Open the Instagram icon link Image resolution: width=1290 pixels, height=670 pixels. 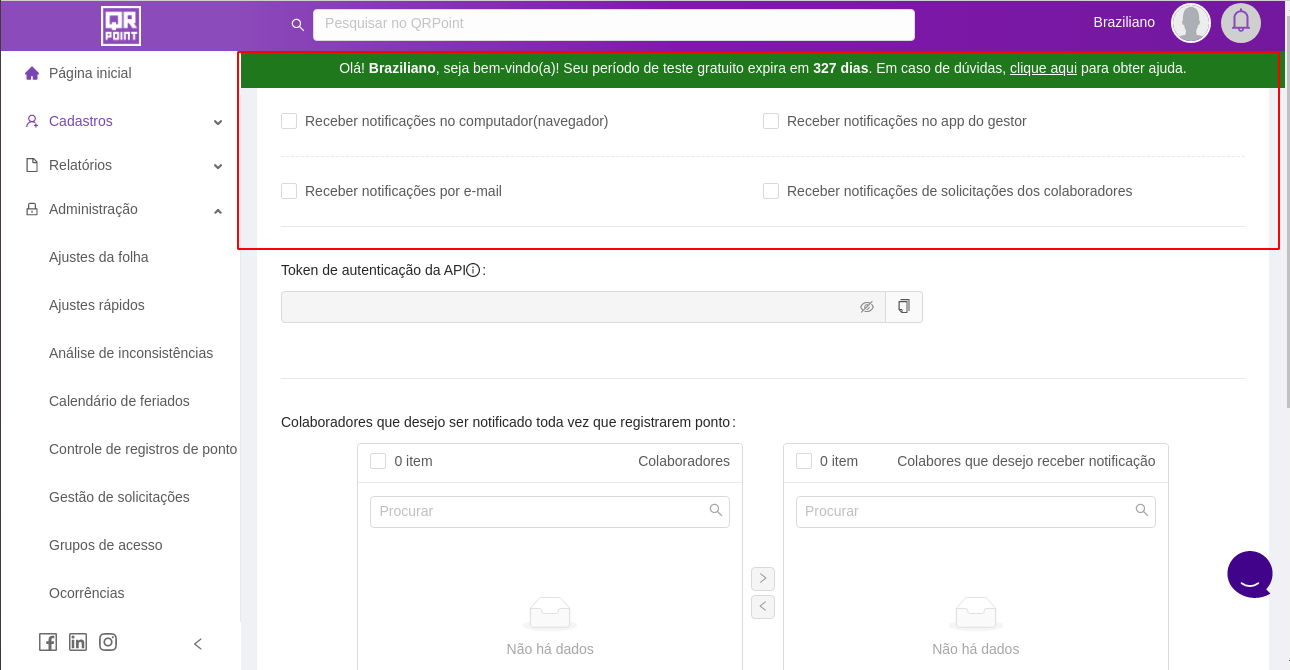point(108,642)
